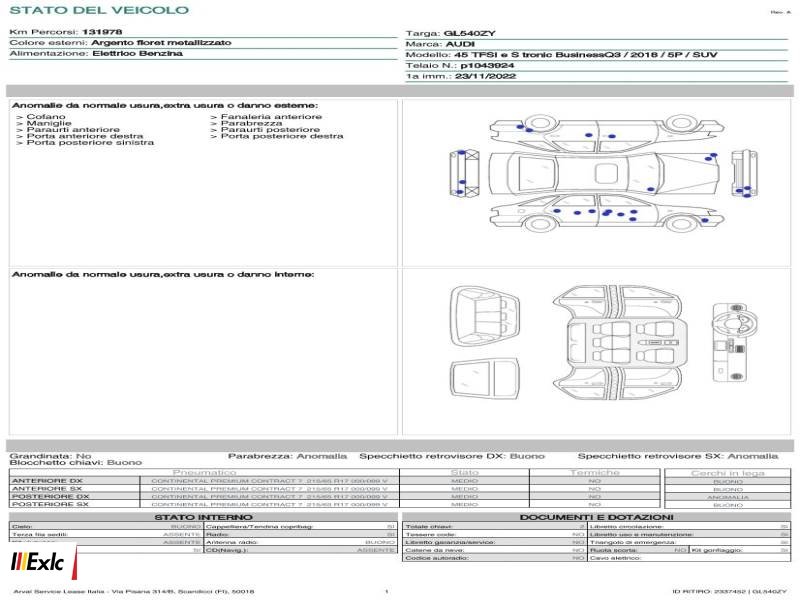Click the upper side-view car diagram
This screenshot has width=800, height=600.
tap(607, 133)
